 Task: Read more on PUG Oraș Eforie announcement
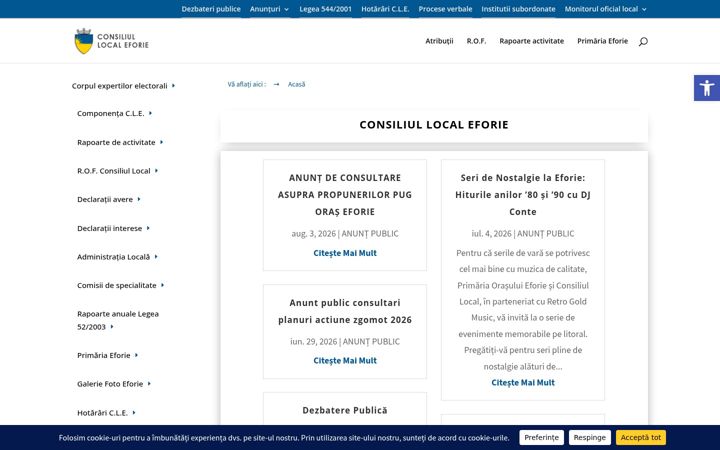point(345,253)
